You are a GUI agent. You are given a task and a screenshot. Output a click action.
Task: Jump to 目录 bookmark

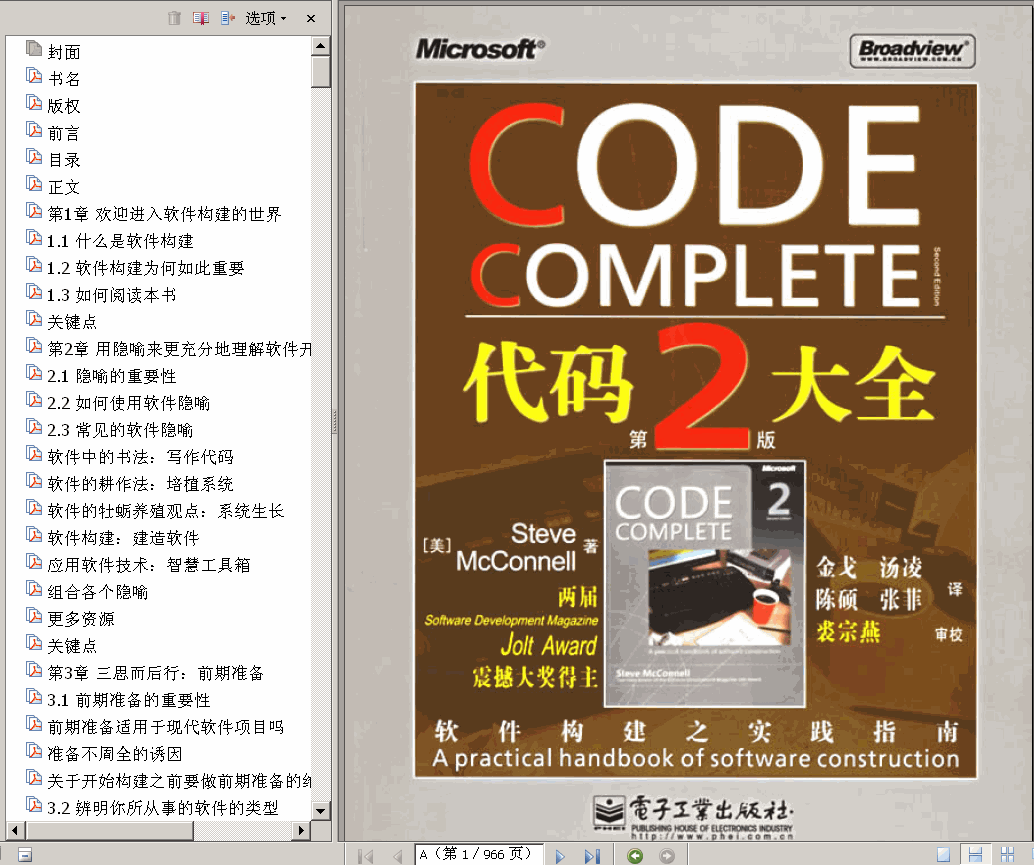point(64,160)
